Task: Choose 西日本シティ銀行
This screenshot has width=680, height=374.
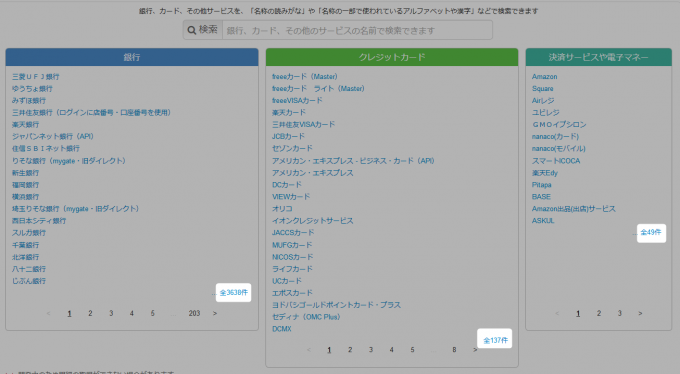Action: (39, 221)
